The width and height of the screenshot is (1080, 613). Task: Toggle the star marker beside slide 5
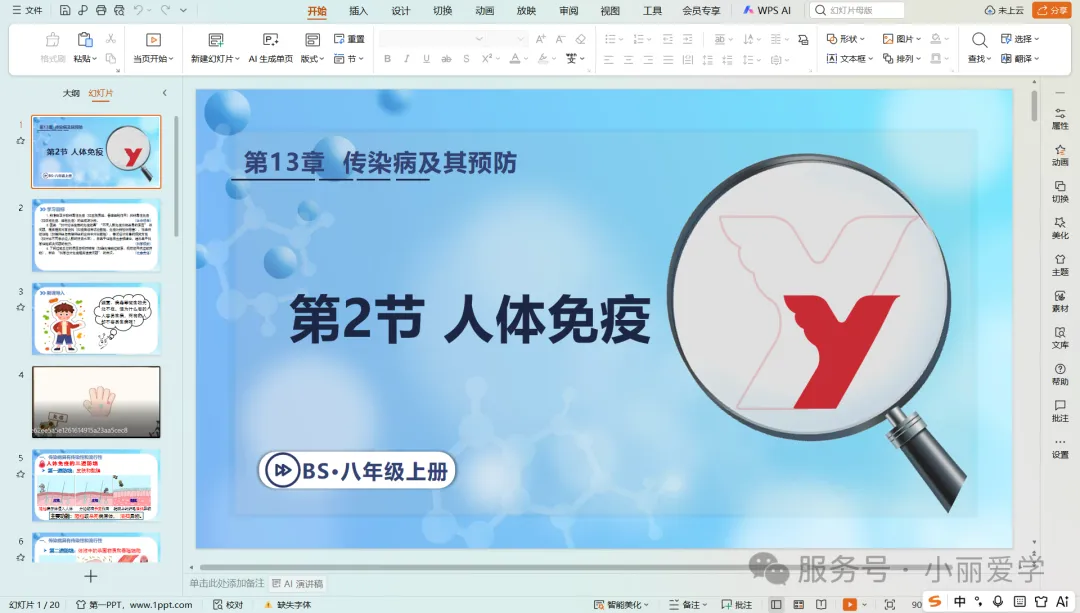(x=21, y=474)
